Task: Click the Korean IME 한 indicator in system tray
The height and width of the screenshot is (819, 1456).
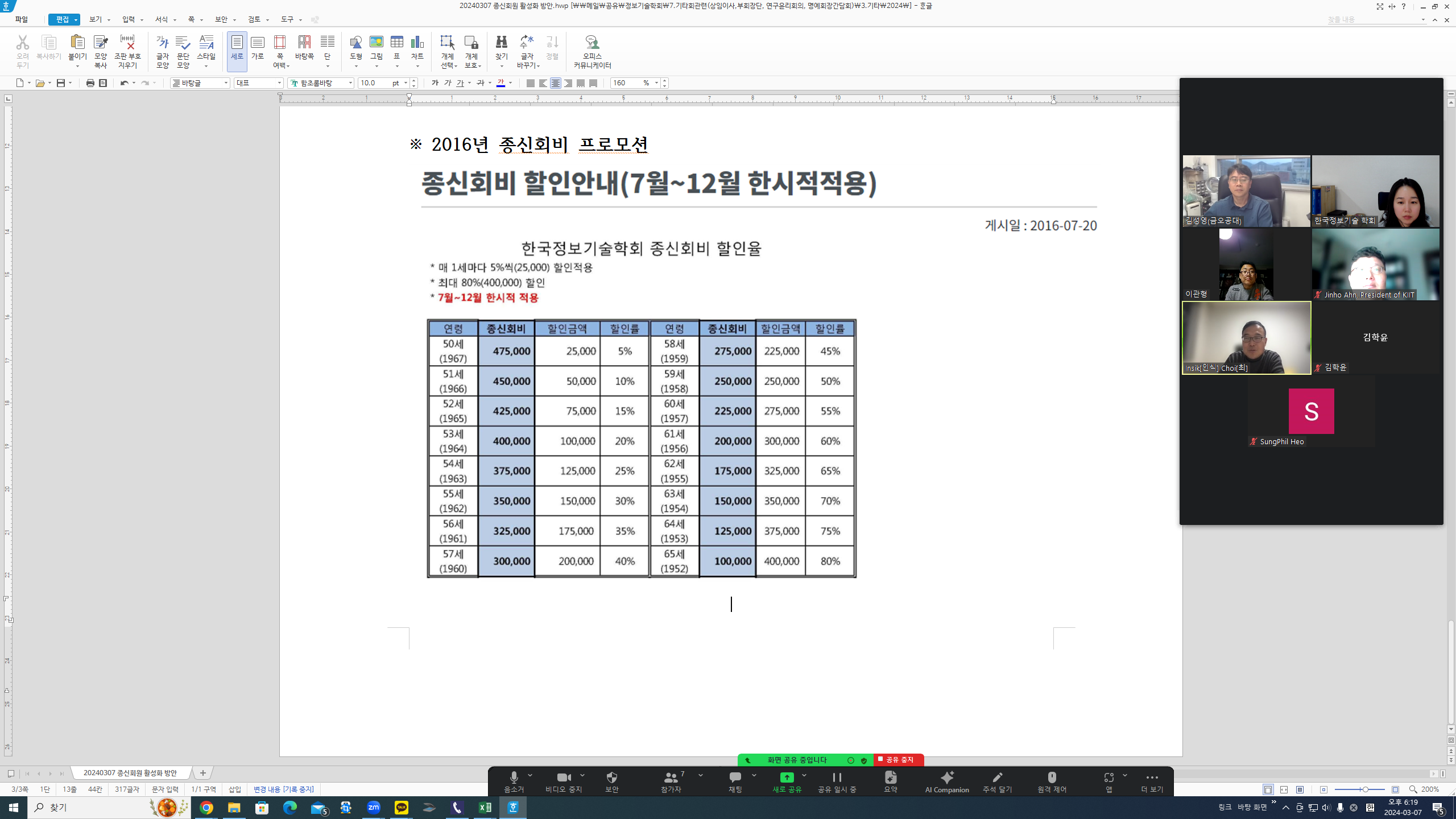Action: [x=1370, y=808]
